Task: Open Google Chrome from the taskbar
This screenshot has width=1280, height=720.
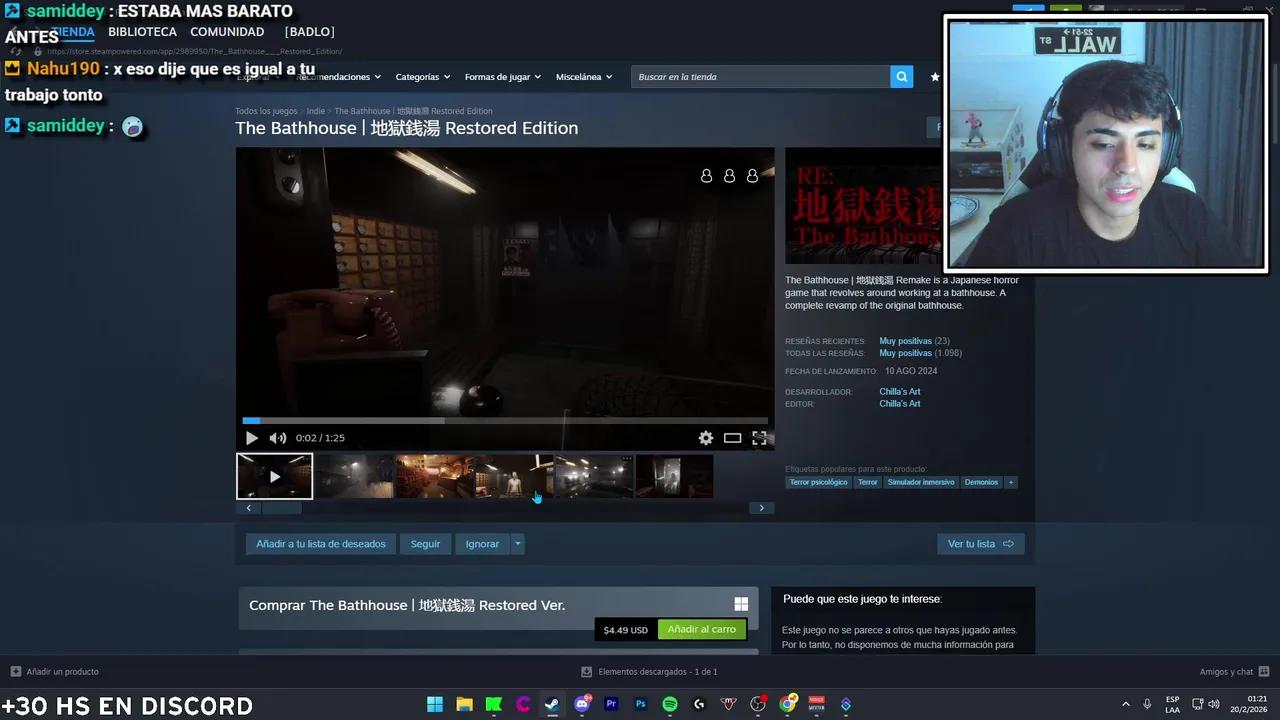Action: [x=787, y=704]
